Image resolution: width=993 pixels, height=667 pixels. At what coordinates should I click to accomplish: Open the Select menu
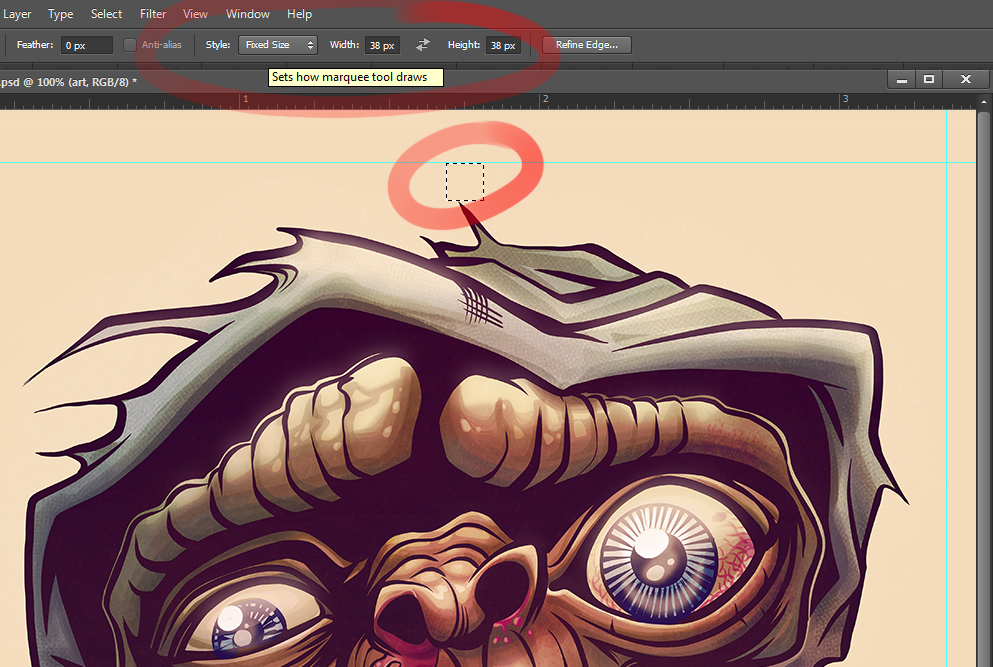[106, 13]
